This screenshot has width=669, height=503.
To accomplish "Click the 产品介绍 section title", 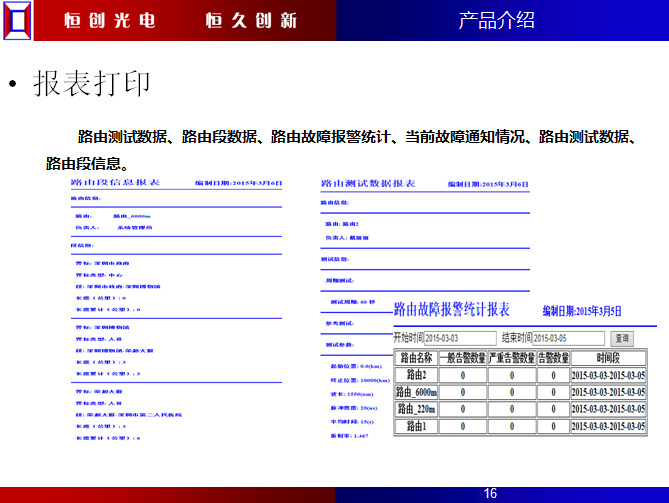I will click(496, 20).
